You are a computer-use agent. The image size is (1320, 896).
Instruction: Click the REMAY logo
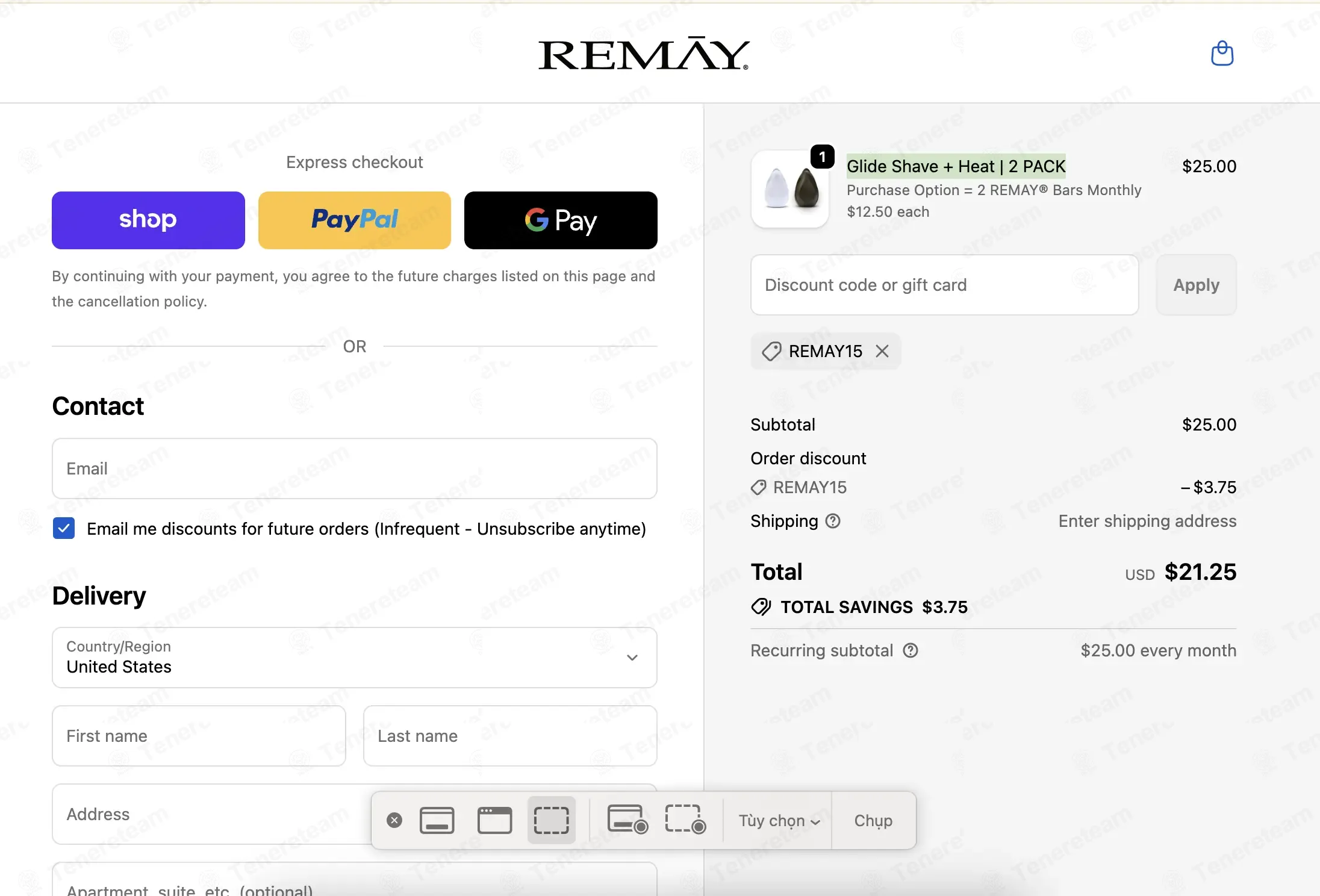pyautogui.click(x=644, y=54)
